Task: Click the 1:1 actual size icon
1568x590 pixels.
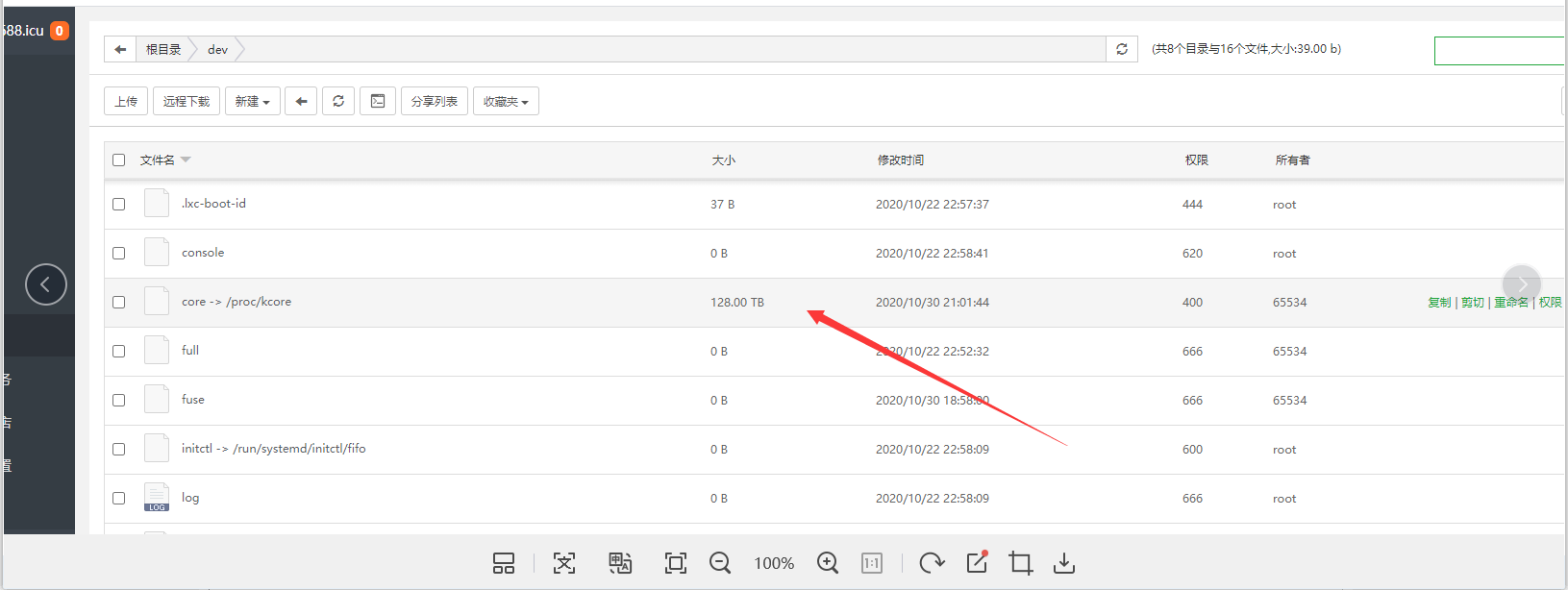Action: click(872, 563)
